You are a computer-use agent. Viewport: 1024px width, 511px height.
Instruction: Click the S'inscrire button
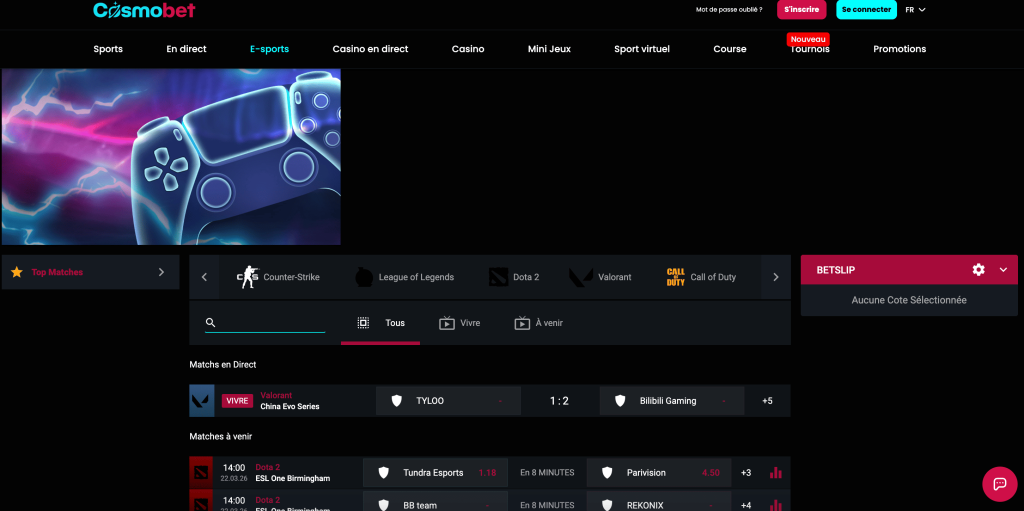801,10
